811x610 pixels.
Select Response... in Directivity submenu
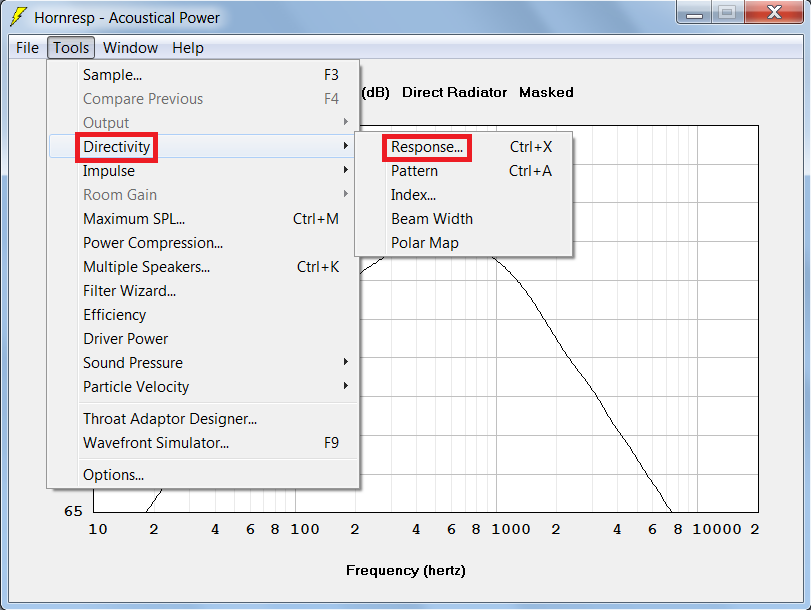463,147
